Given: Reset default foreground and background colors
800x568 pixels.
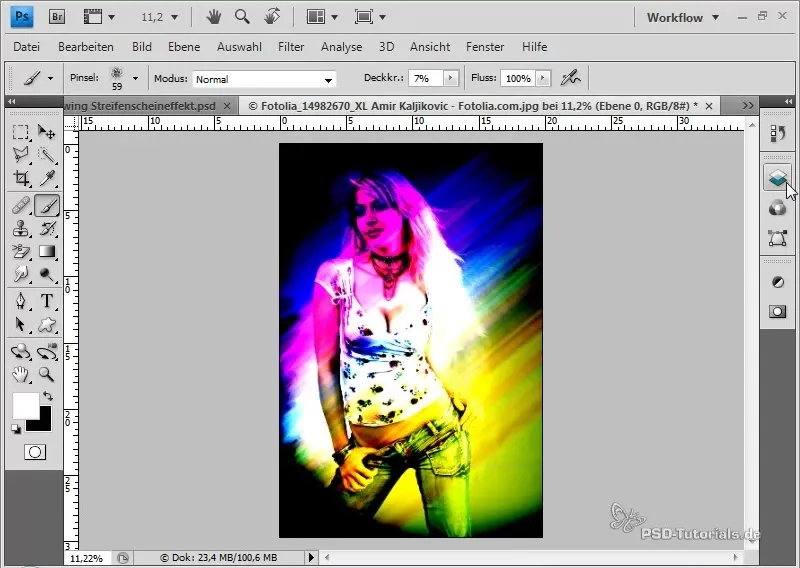Looking at the screenshot, I should pos(16,429).
